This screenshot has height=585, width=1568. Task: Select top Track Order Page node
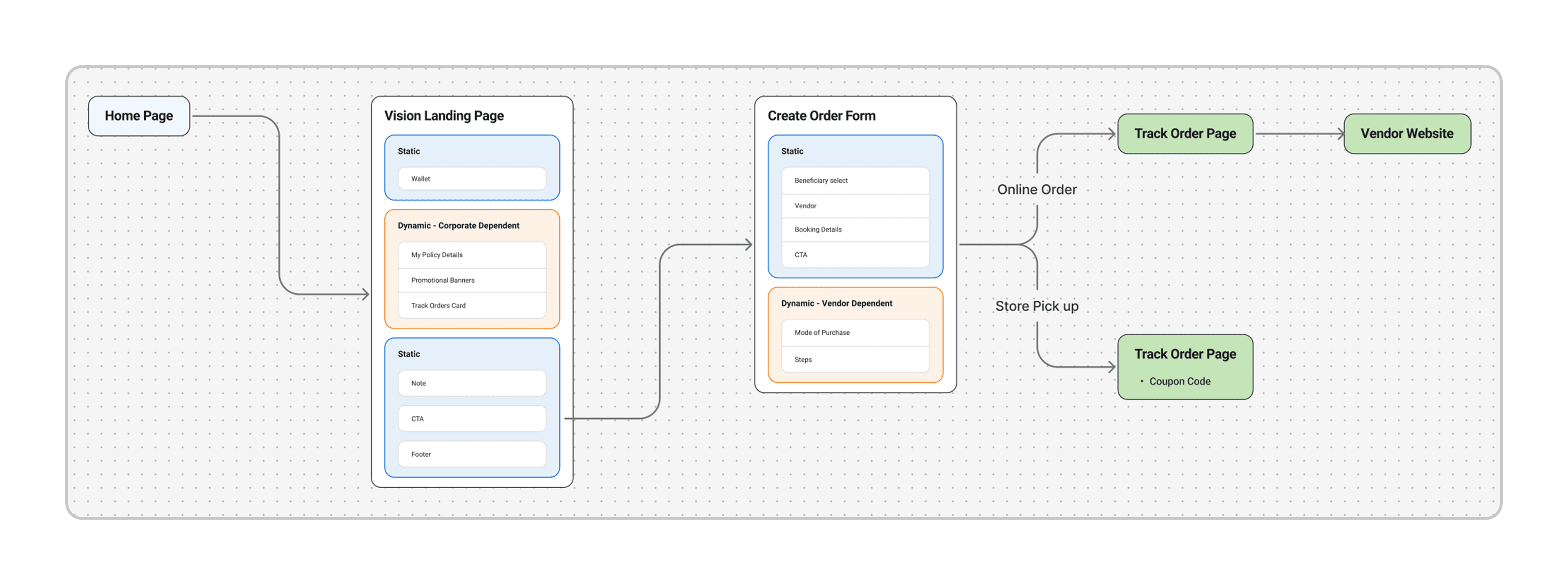[1185, 134]
